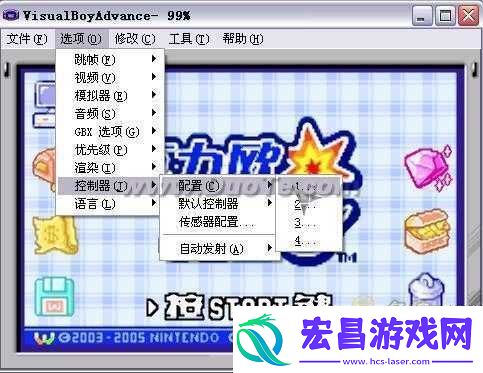Choose controller configuration 4

[309, 241]
